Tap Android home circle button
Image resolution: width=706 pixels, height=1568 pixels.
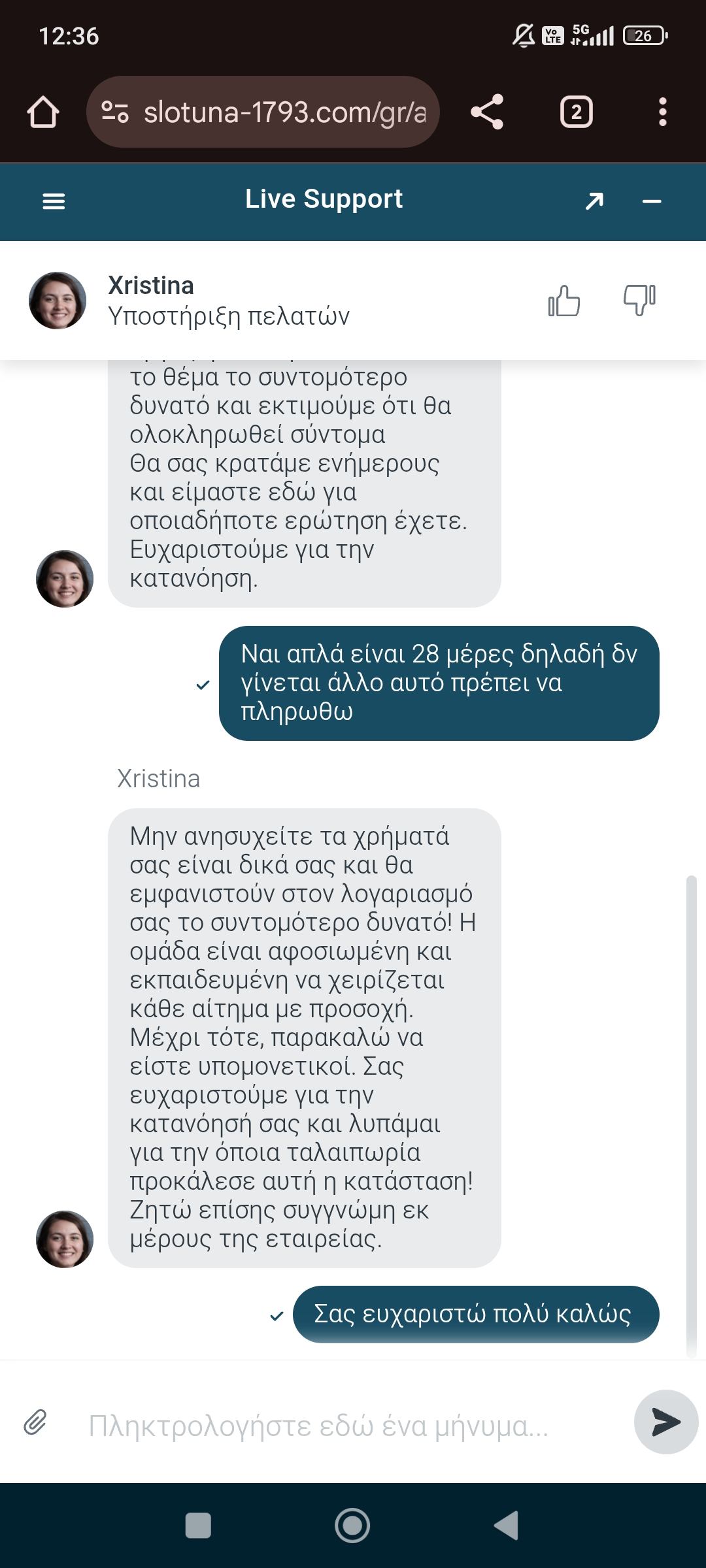coord(352,1526)
